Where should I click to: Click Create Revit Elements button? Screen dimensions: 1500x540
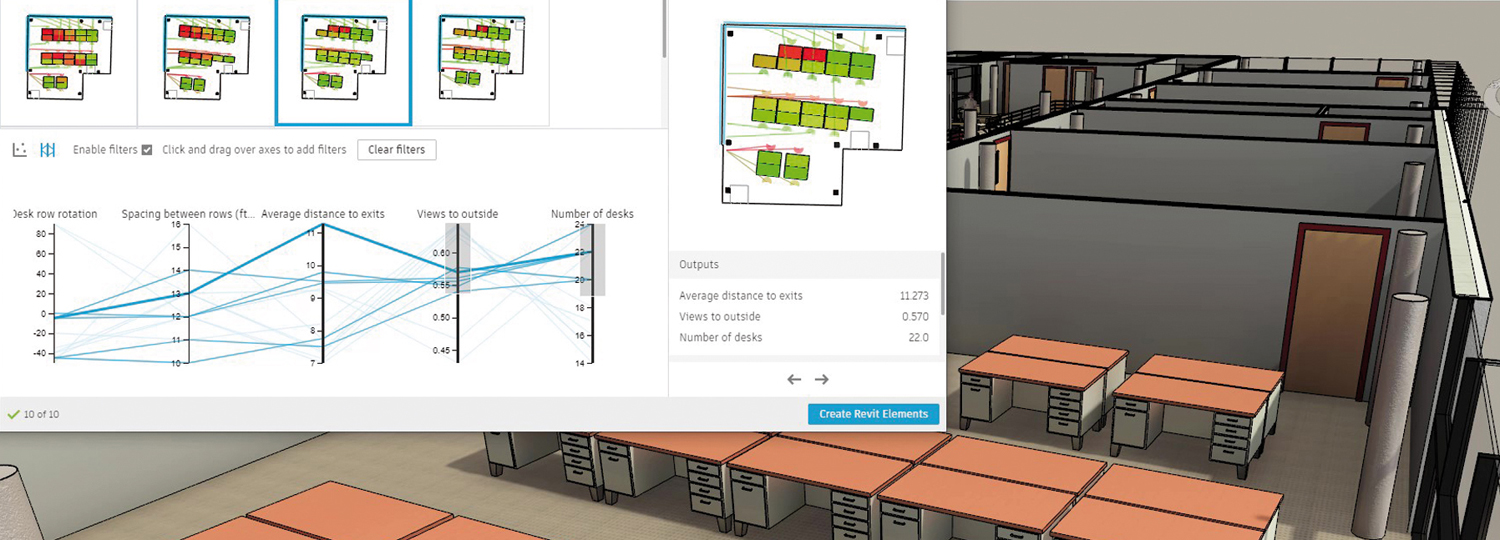[x=873, y=414]
